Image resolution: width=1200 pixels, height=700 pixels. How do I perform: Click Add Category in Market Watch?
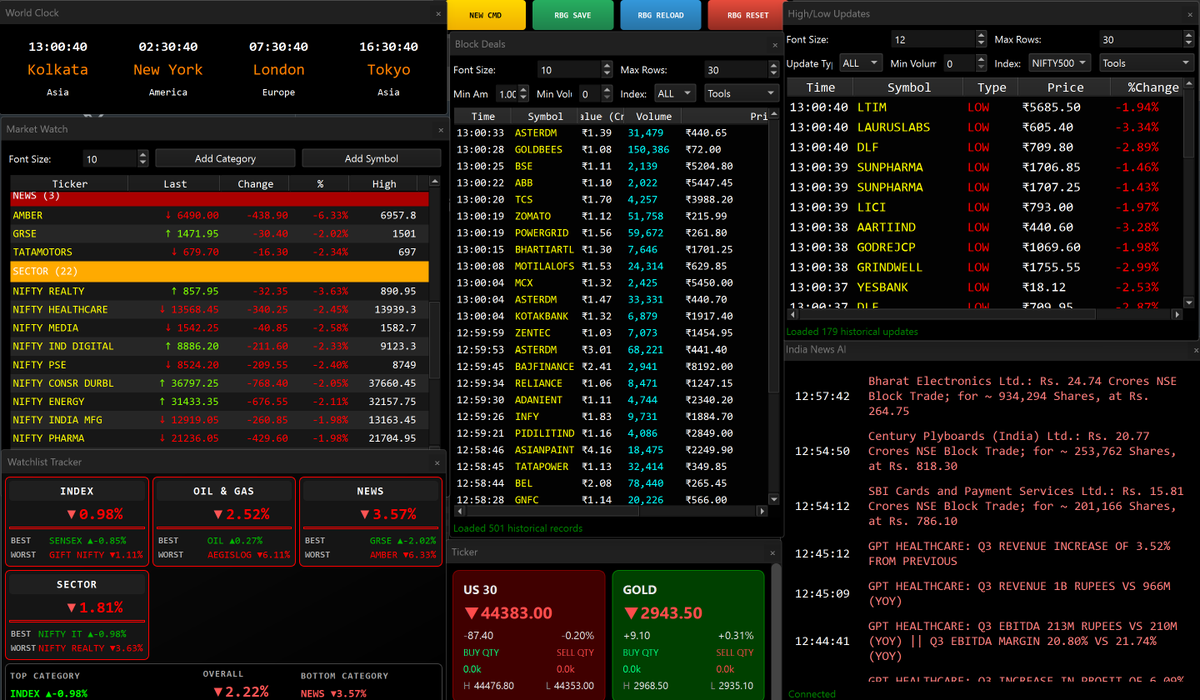click(x=225, y=158)
